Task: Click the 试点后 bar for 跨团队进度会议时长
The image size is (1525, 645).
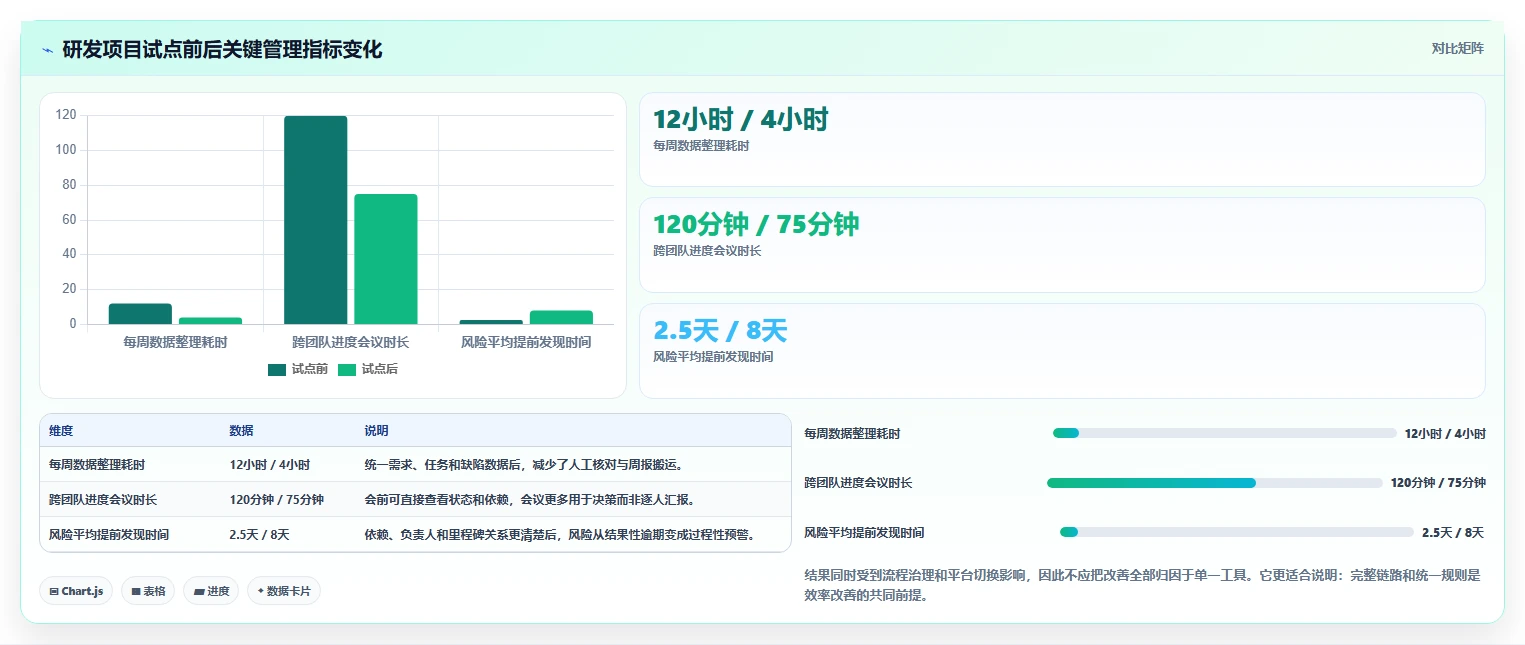Action: (386, 259)
